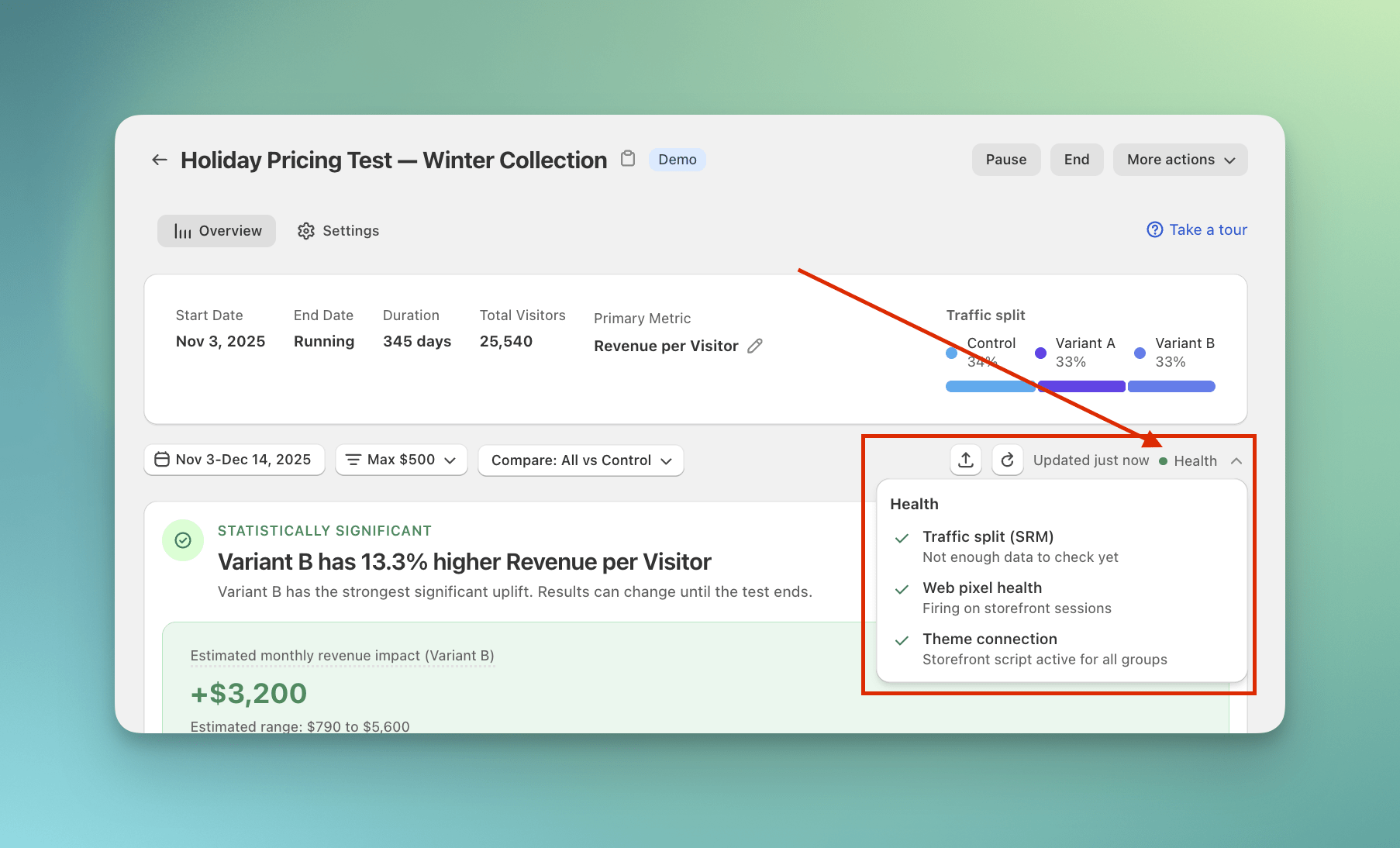Click the Revenue per Visitor metric text

pyautogui.click(x=666, y=346)
